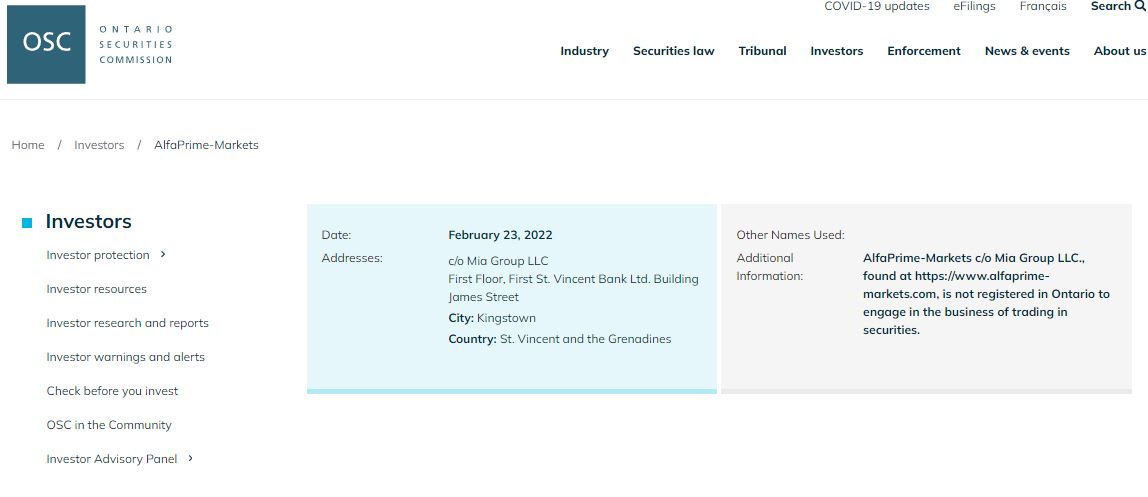Click the Additional Information label
This screenshot has height=497, width=1148.
(769, 266)
